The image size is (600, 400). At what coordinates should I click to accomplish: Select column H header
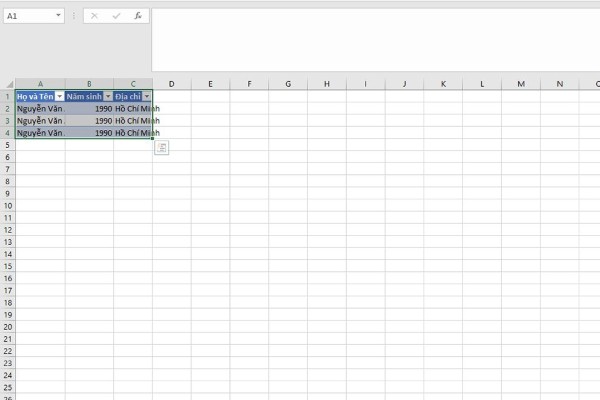pos(327,84)
